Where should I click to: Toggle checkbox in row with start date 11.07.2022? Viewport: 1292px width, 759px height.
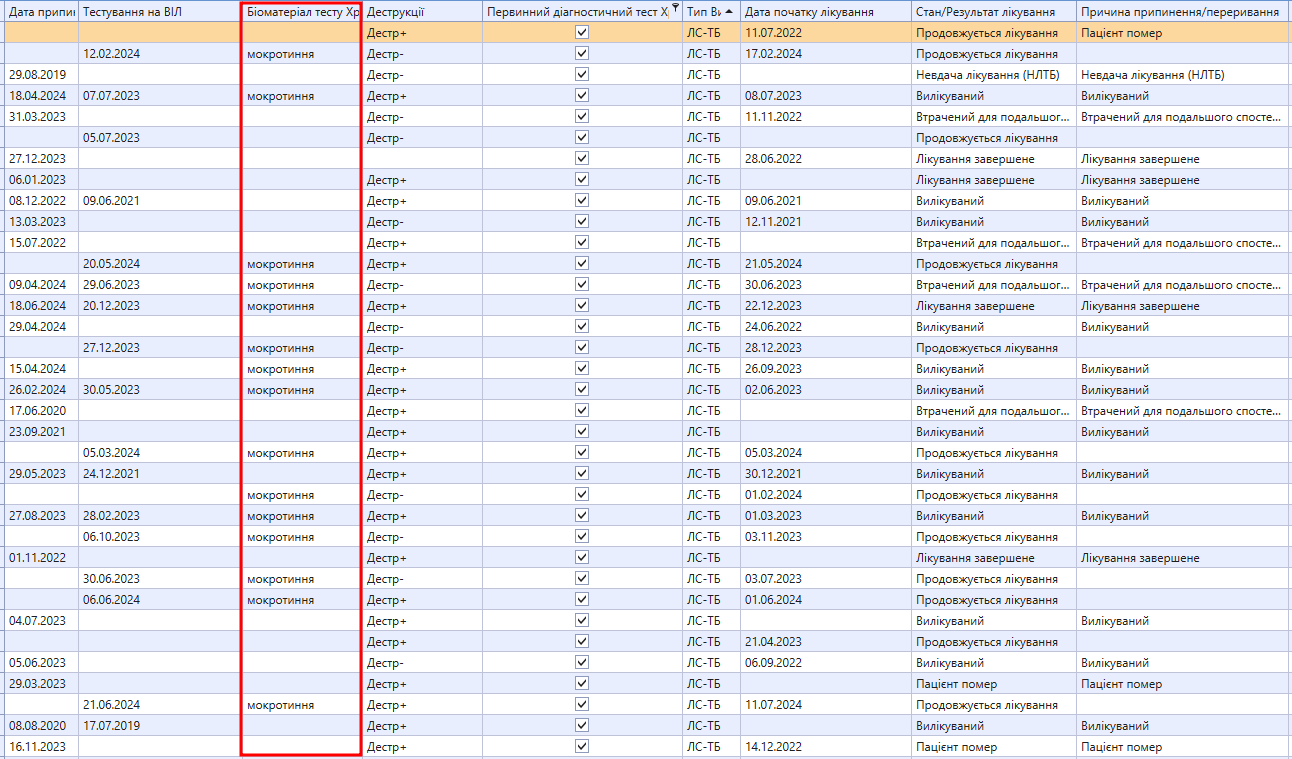(582, 32)
